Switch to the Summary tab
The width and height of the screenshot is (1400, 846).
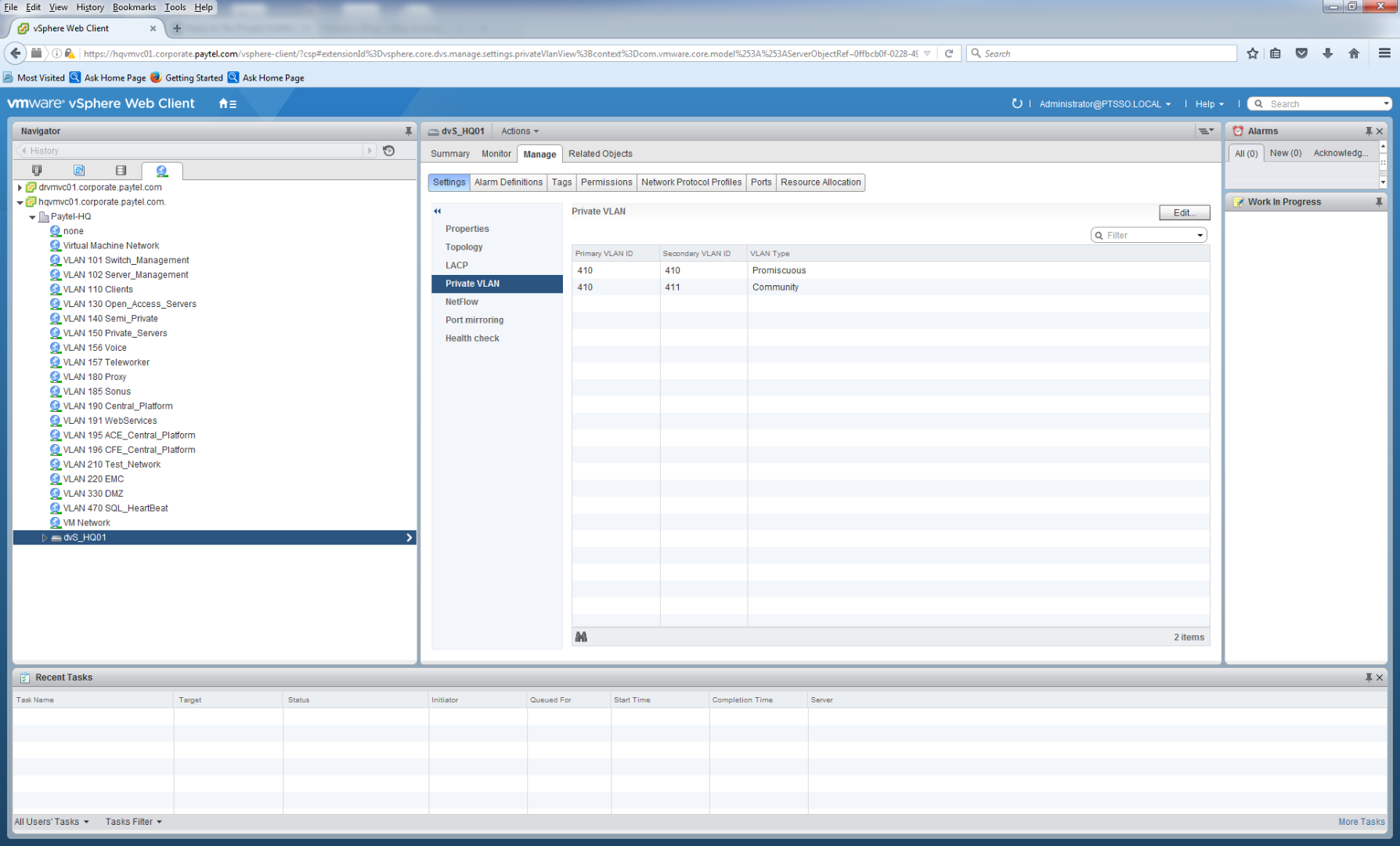(450, 154)
